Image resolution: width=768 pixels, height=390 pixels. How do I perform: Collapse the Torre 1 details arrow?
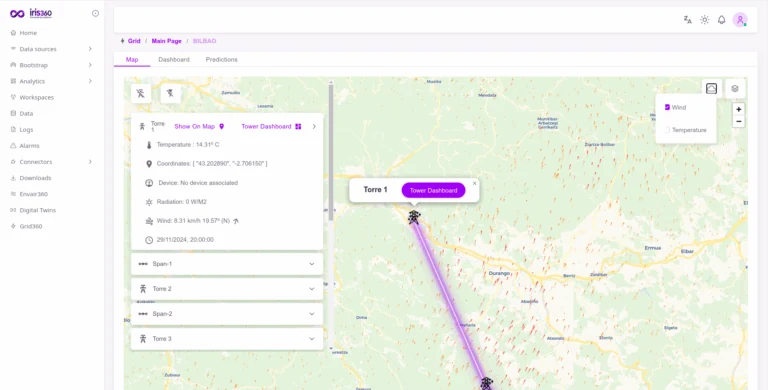tap(314, 126)
